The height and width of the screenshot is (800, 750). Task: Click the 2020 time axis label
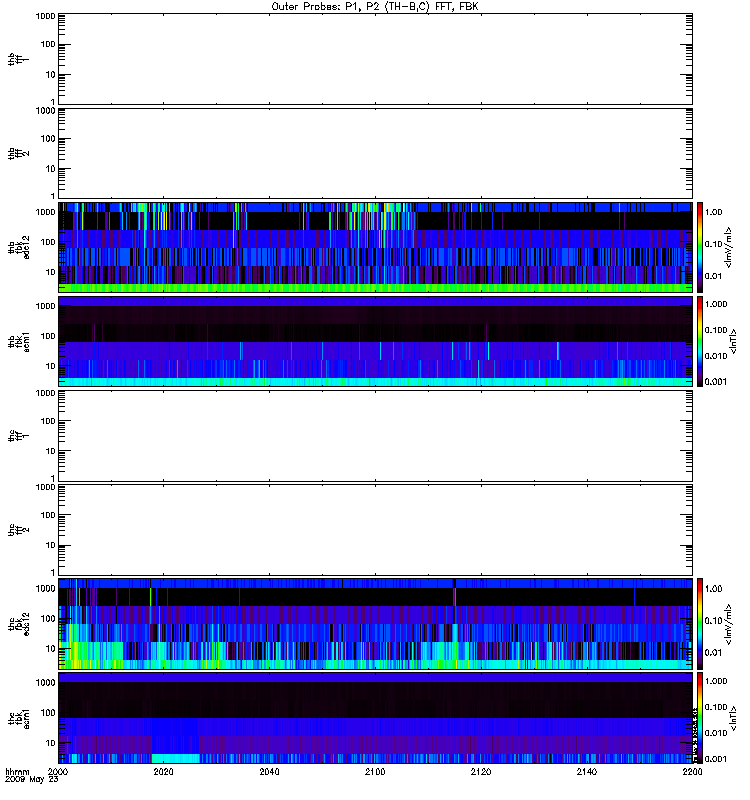(163, 772)
